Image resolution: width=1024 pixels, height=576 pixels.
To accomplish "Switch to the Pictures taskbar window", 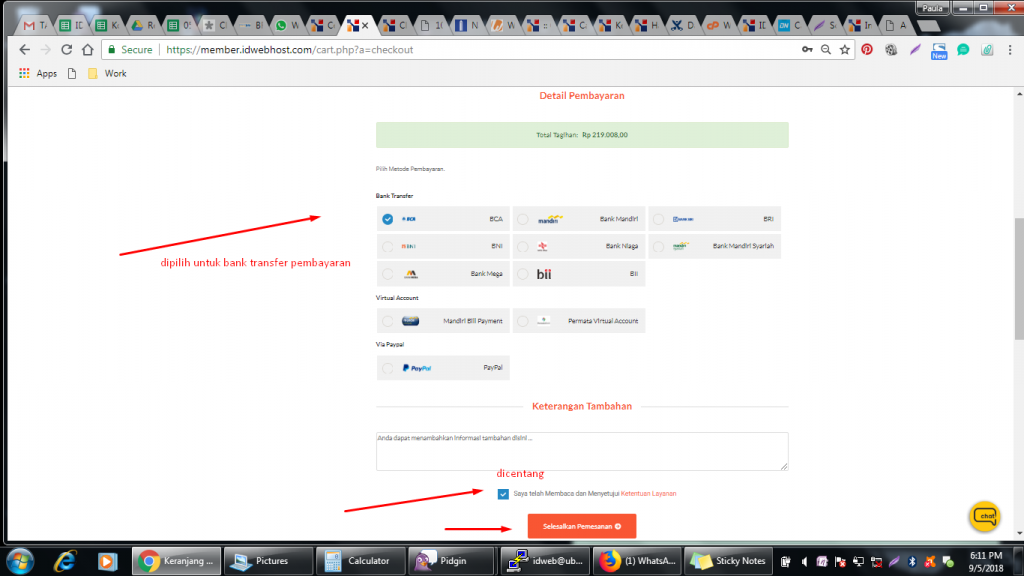I will click(x=268, y=561).
